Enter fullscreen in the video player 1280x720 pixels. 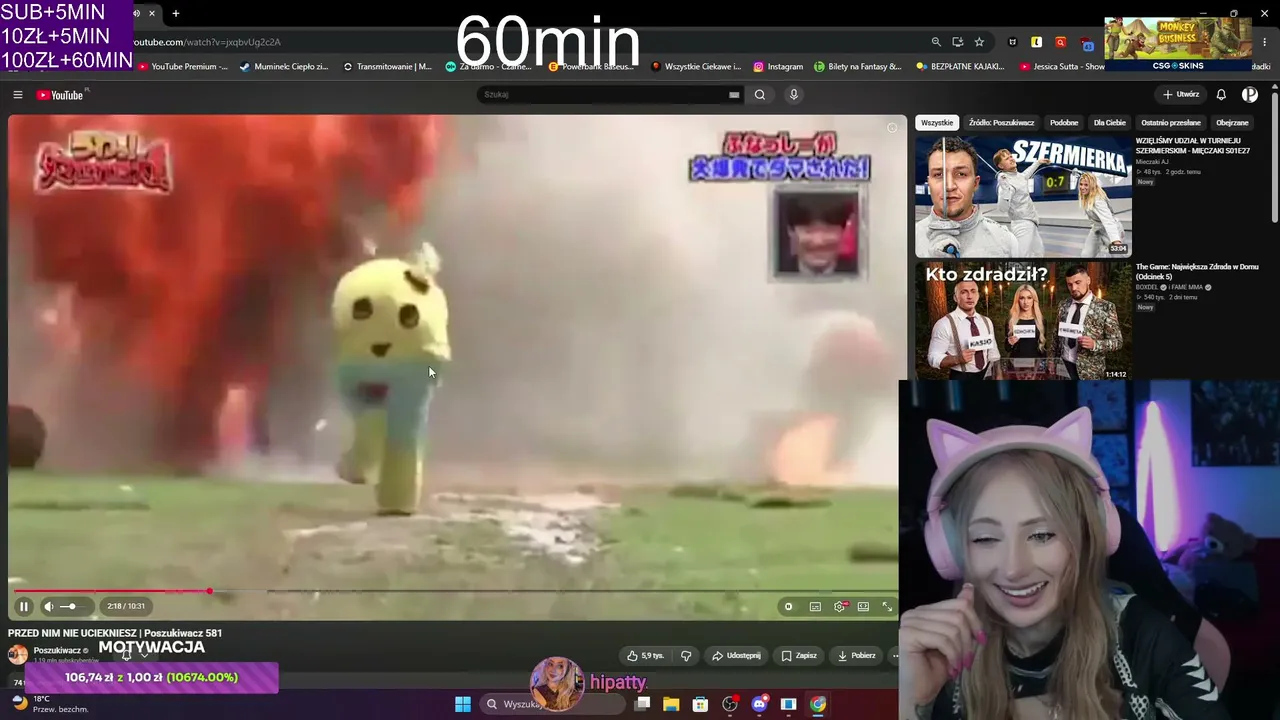tap(887, 606)
